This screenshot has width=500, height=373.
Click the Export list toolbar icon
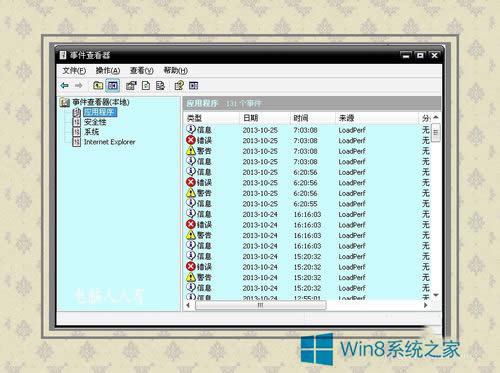pyautogui.click(x=160, y=85)
